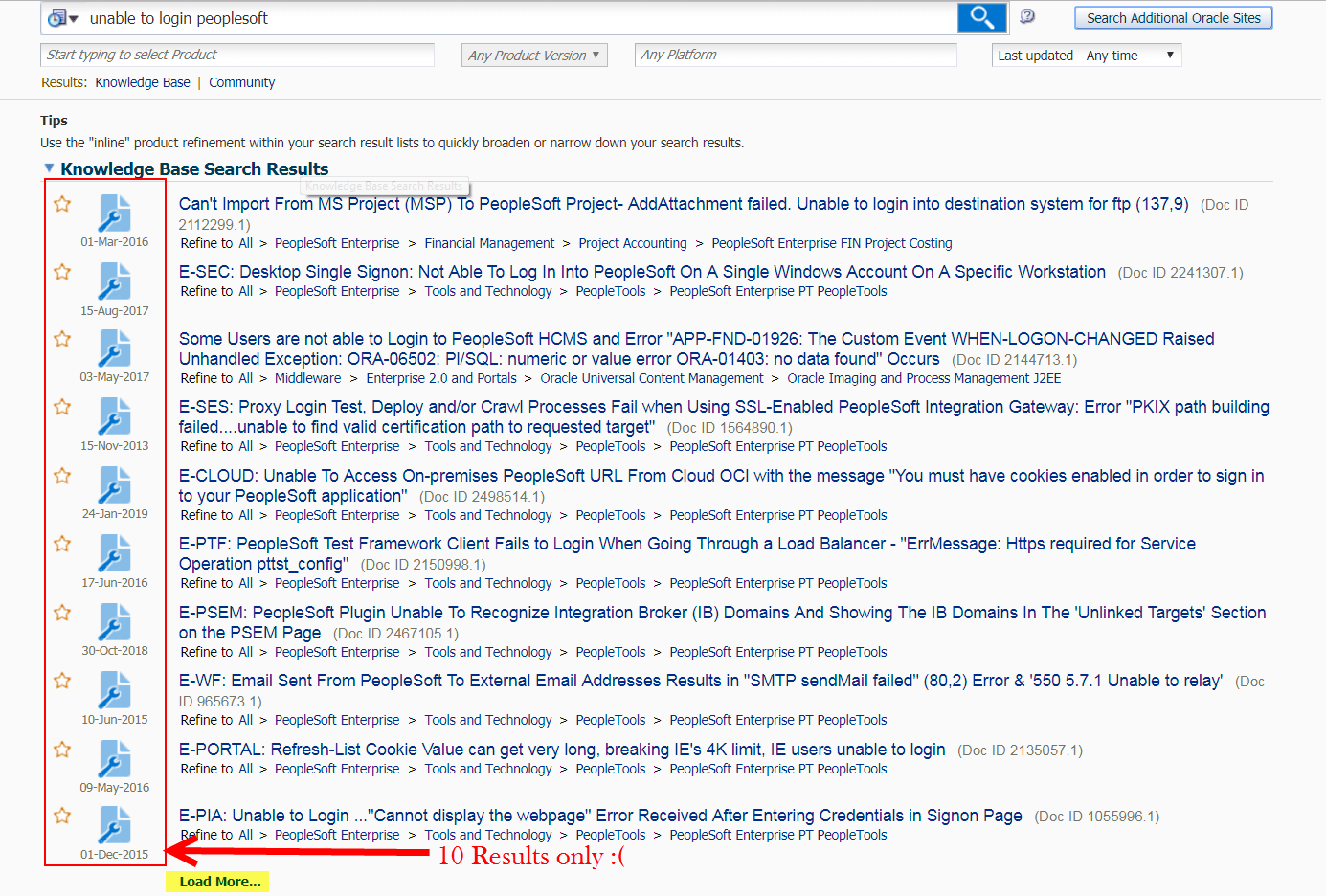Focus the 'Start typing to select Product' field
This screenshot has height=896, width=1326.
click(x=237, y=55)
